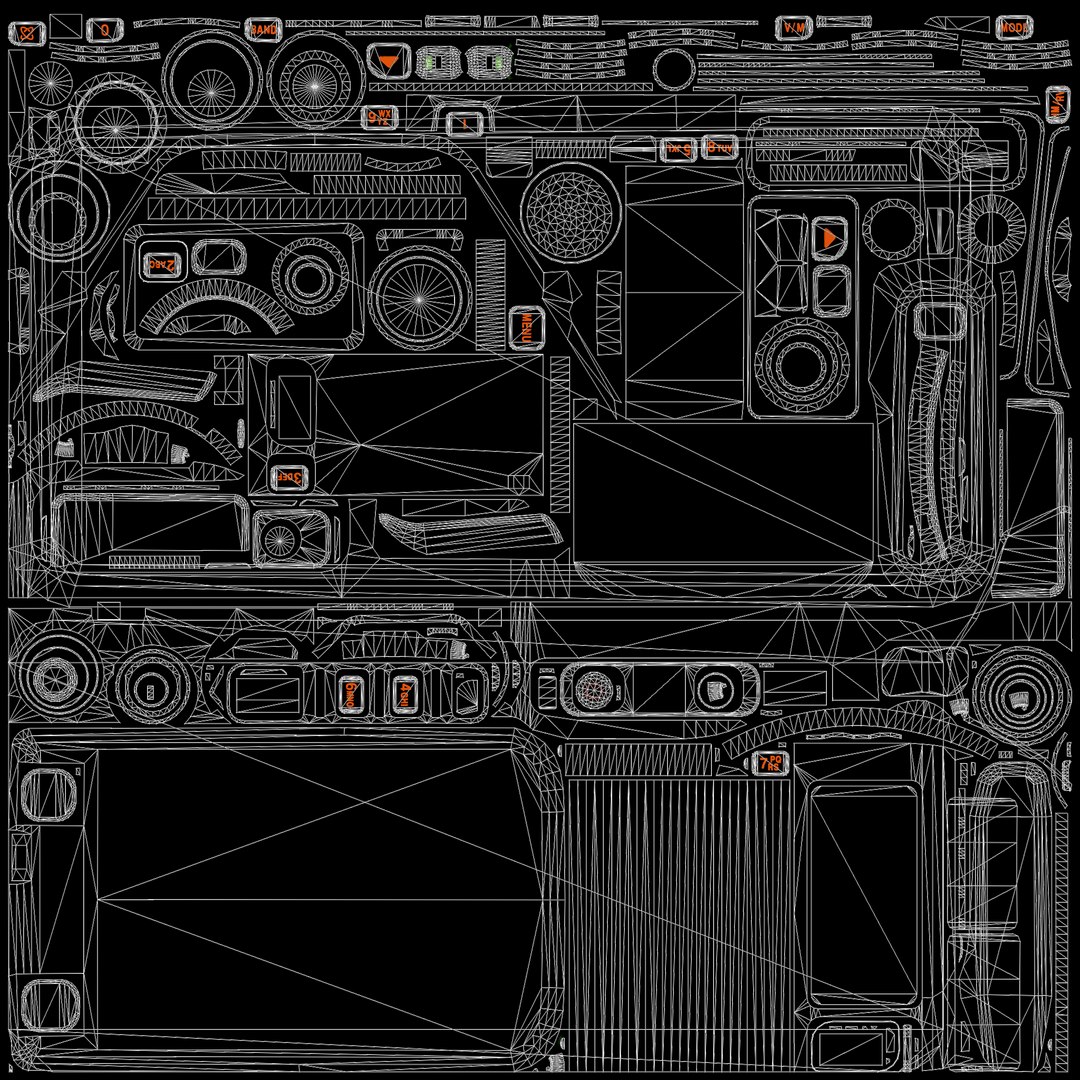Click the orange MENU key label
The height and width of the screenshot is (1080, 1080).
(x=526, y=329)
